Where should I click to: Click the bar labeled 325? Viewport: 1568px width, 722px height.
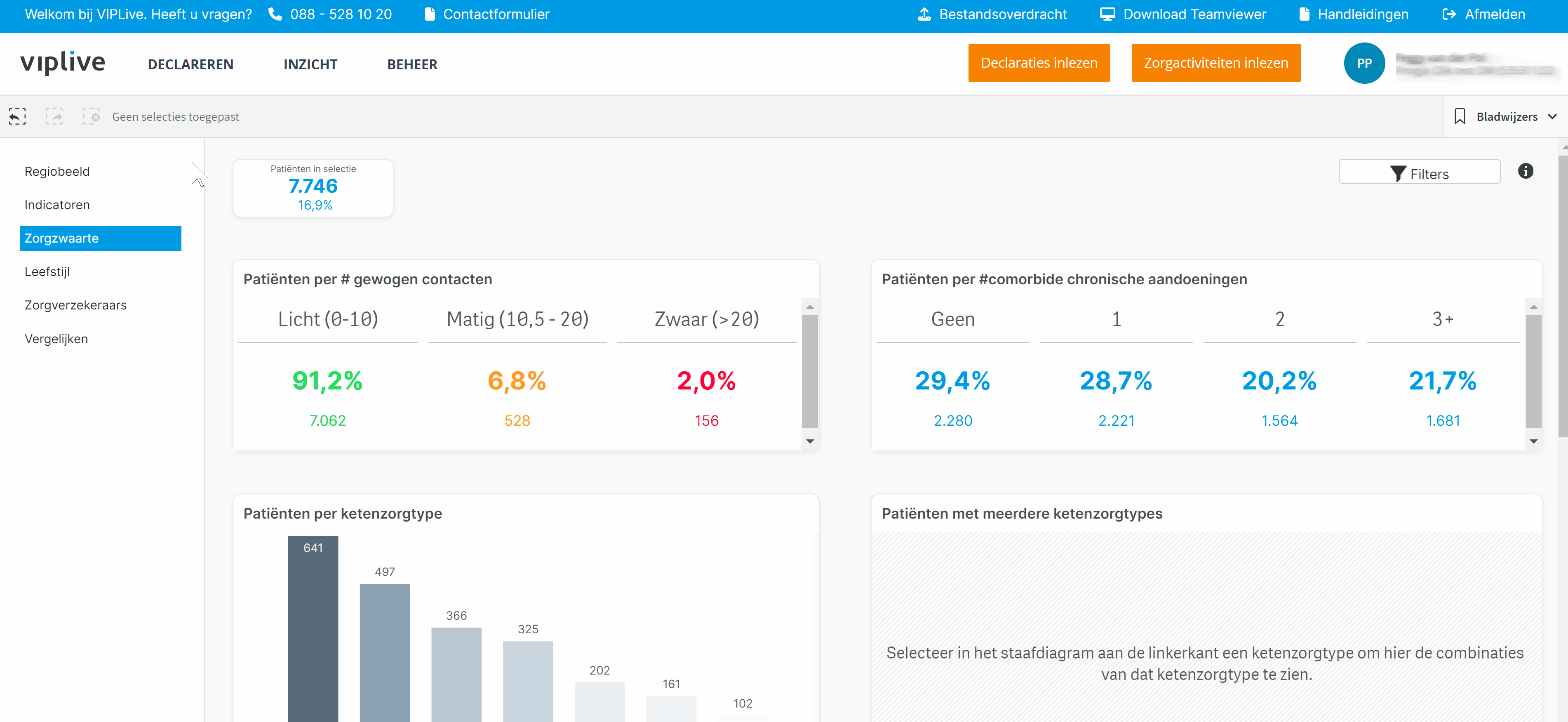coord(528,681)
